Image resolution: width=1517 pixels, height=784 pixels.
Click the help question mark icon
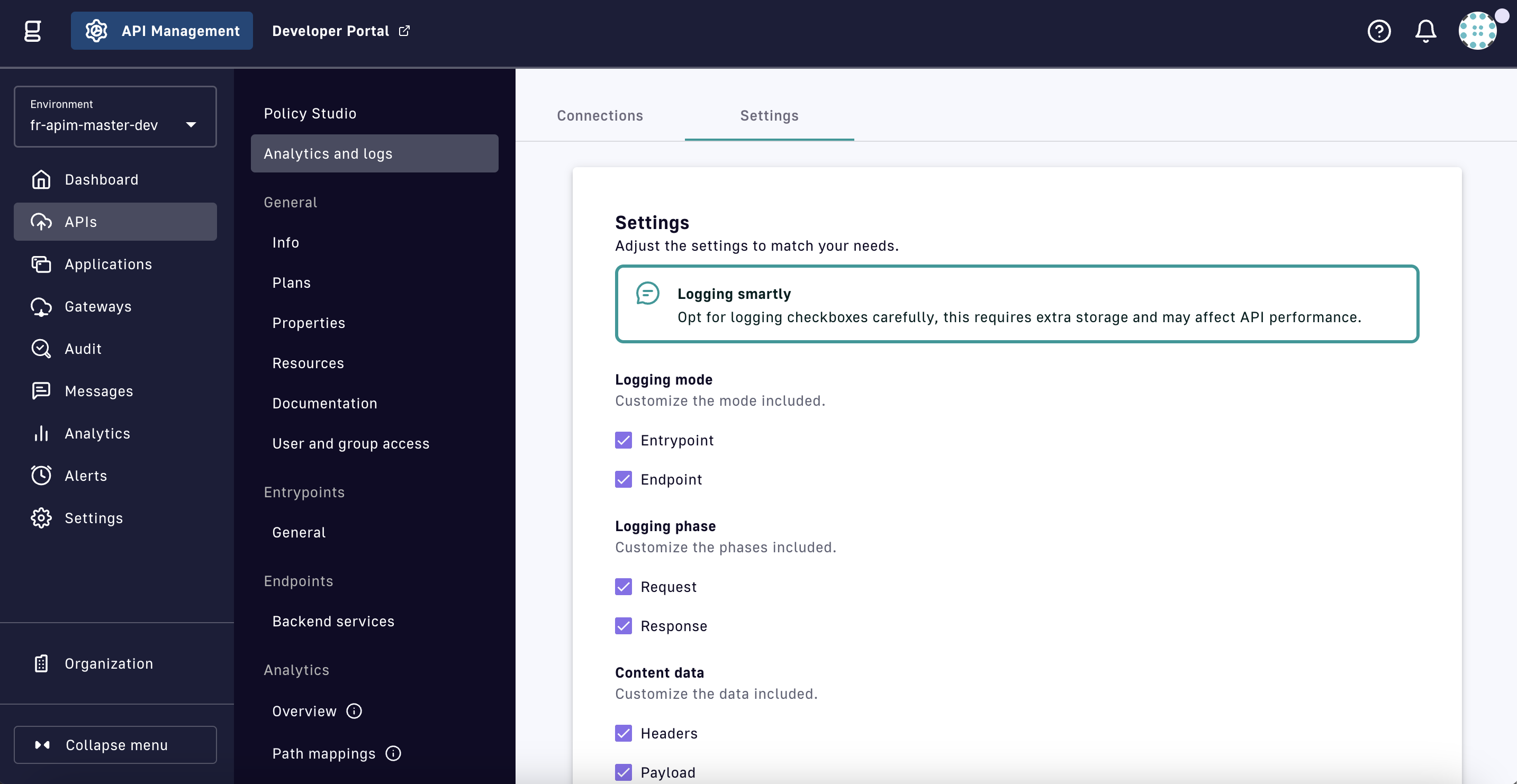pos(1379,31)
